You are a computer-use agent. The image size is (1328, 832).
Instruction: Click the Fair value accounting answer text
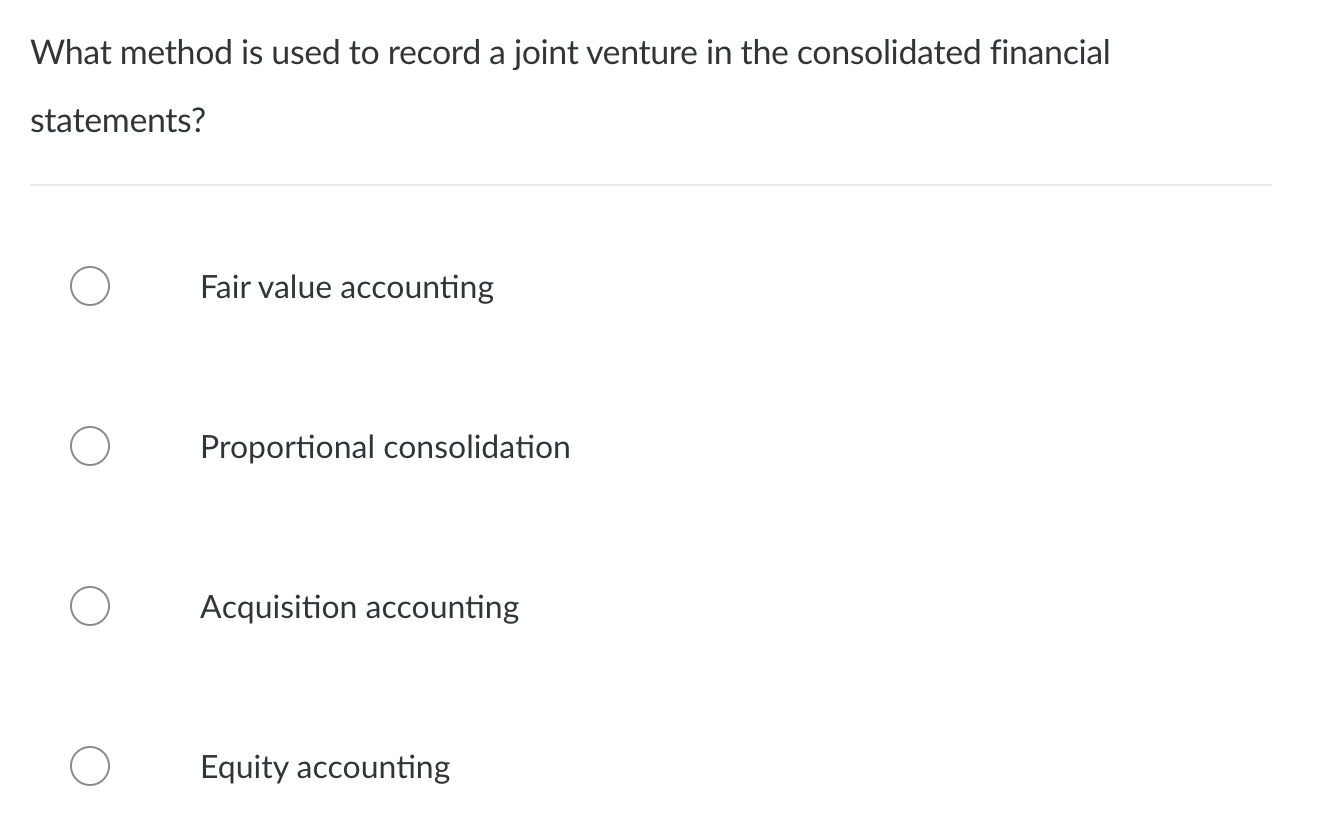pyautogui.click(x=347, y=288)
